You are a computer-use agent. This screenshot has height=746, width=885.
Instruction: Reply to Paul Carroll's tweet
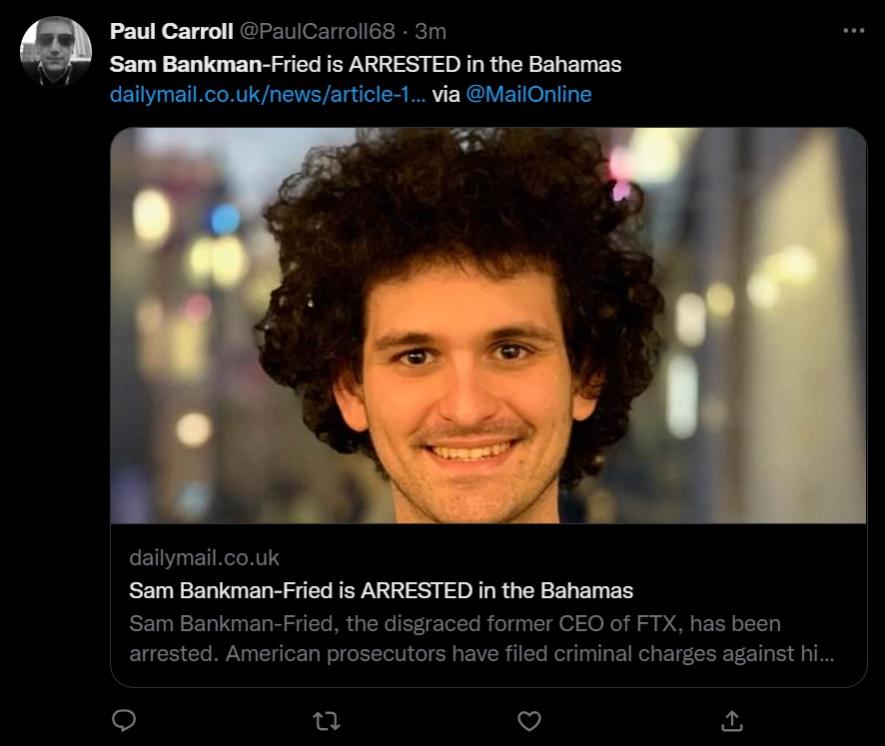[x=124, y=721]
